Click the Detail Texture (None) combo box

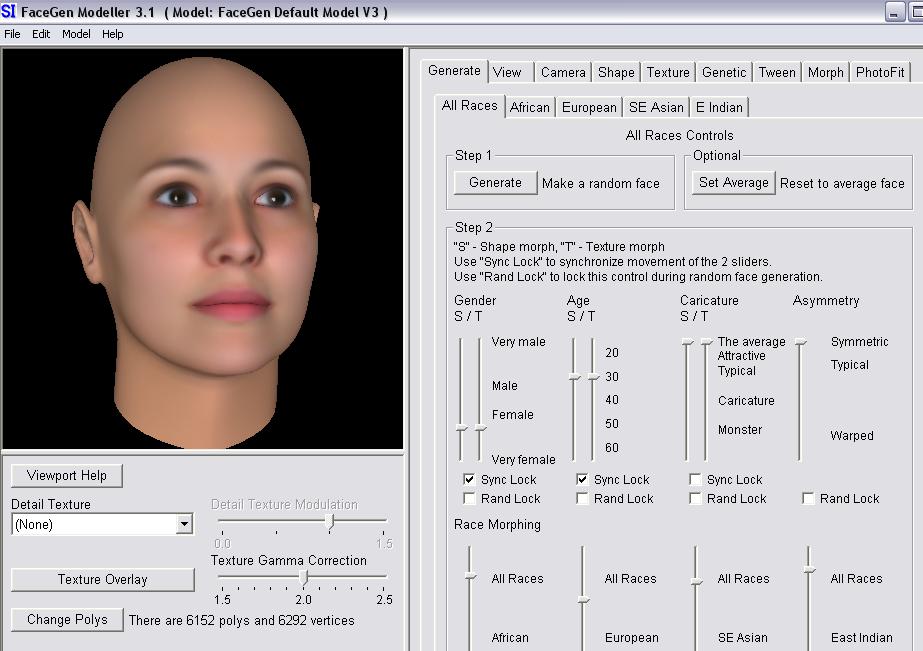[x=102, y=524]
